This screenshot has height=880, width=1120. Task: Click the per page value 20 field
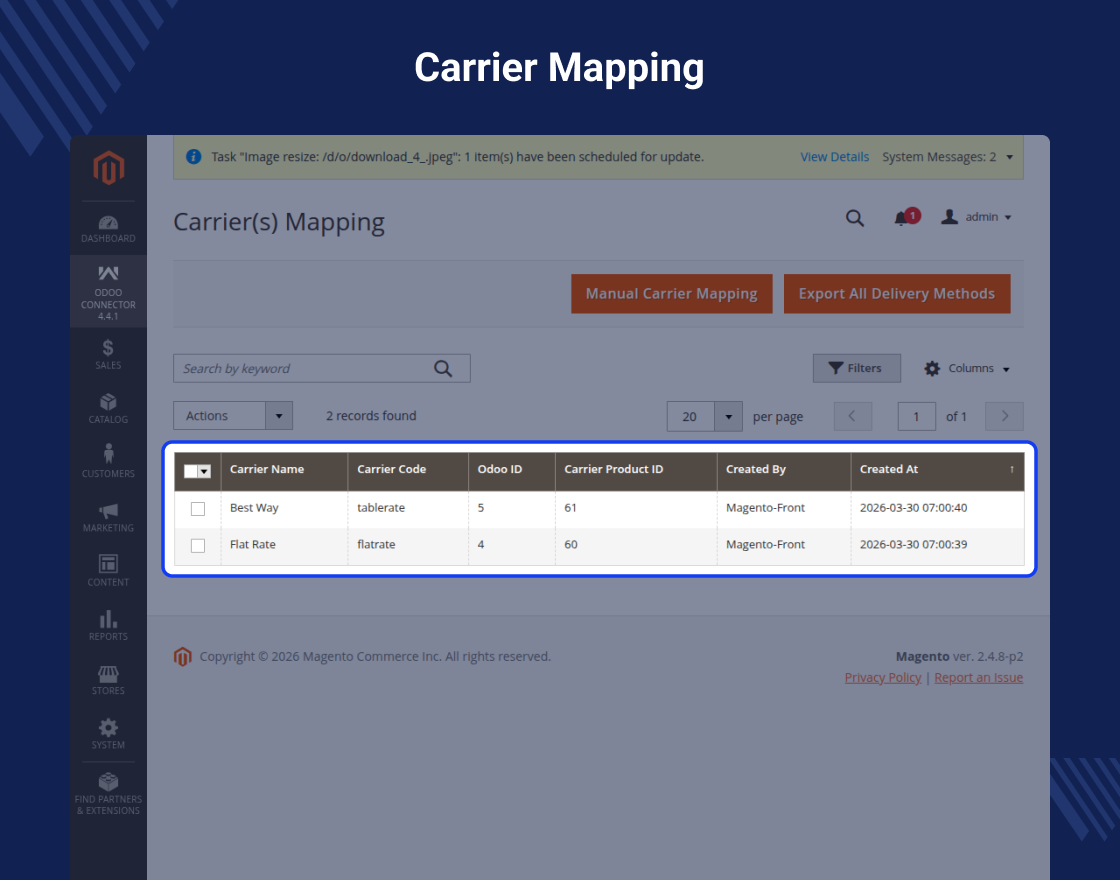[x=690, y=416]
